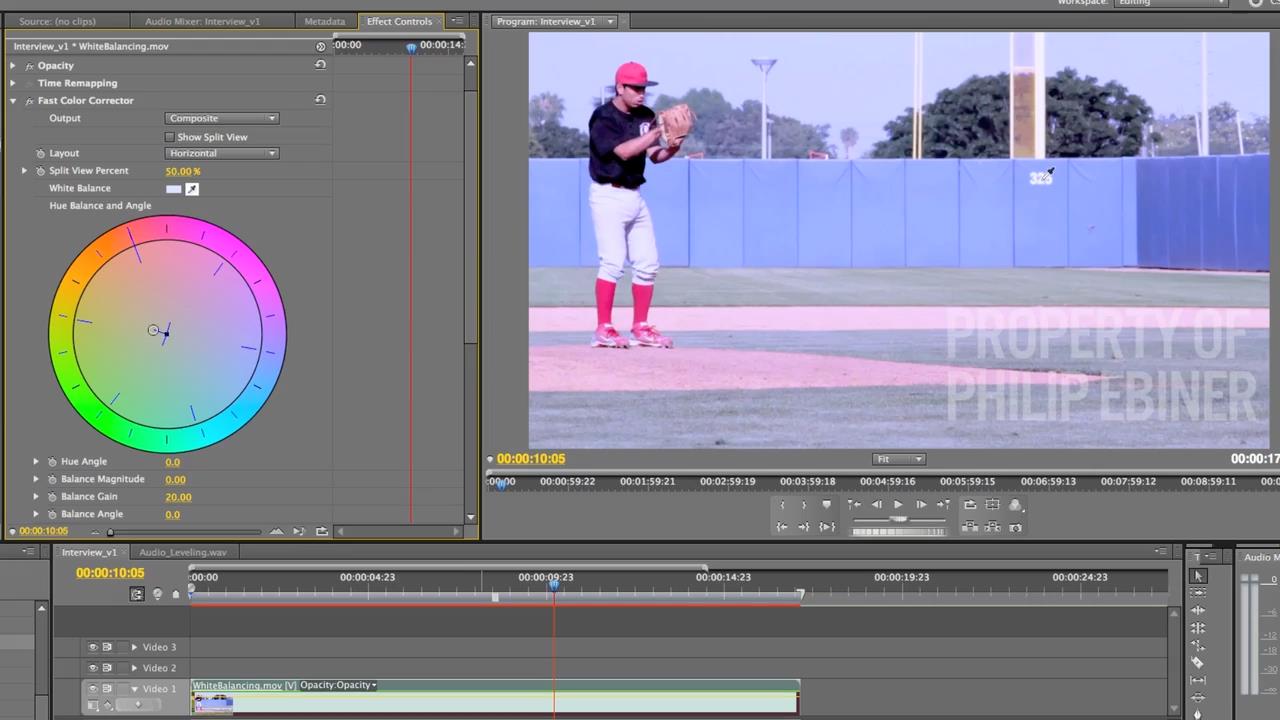Viewport: 1280px width, 720px height.
Task: Select the Selection tool arrow in Tools panel
Action: click(x=1198, y=576)
